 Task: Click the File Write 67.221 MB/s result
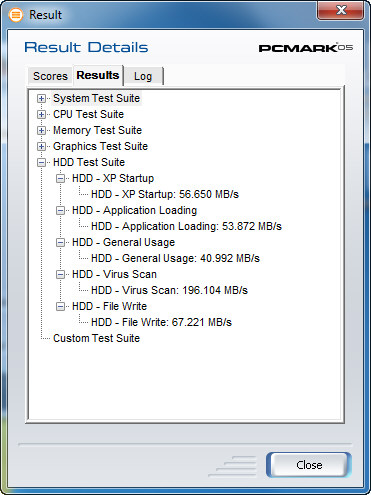point(161,322)
